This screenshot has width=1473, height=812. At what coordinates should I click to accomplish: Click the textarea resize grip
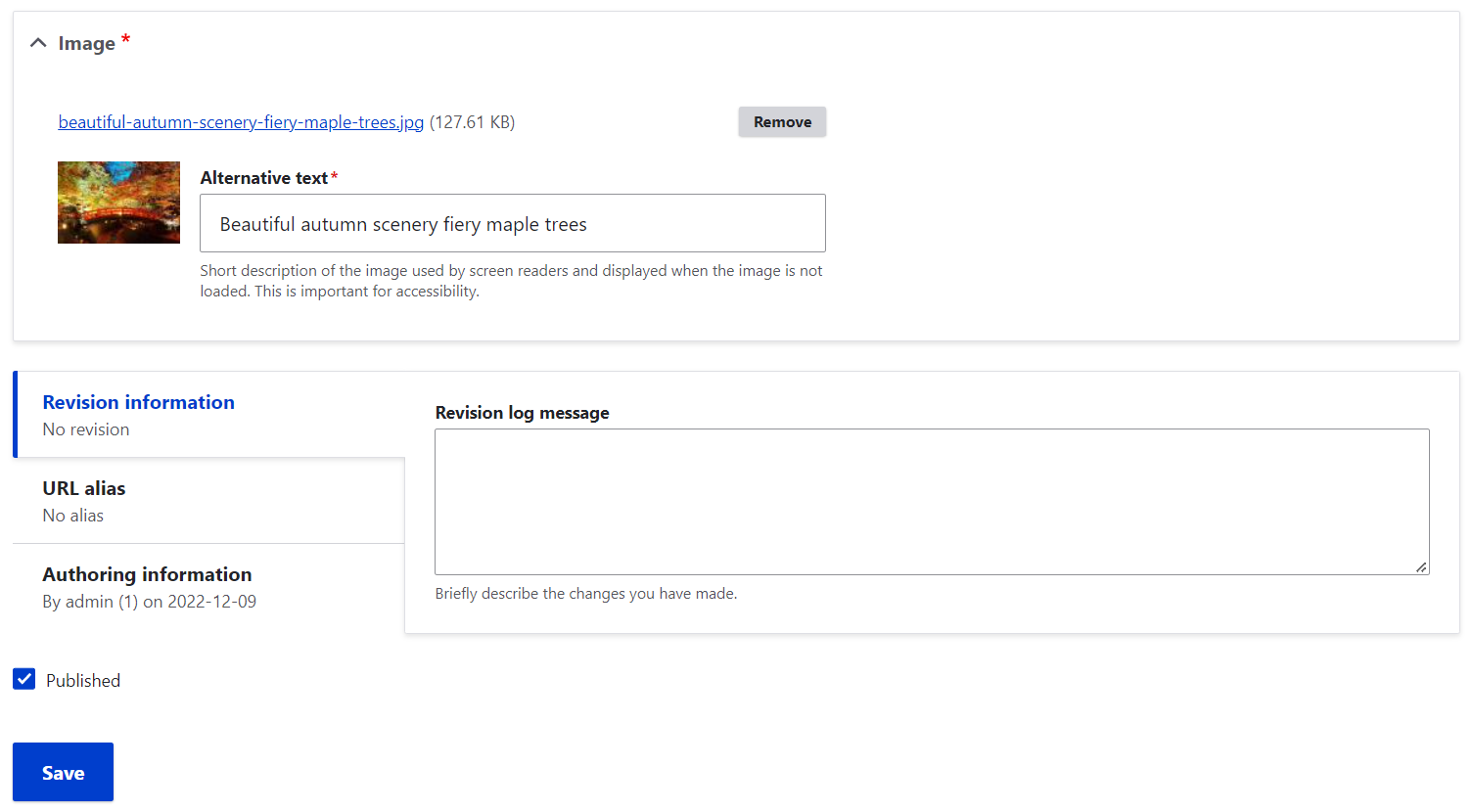click(1421, 565)
